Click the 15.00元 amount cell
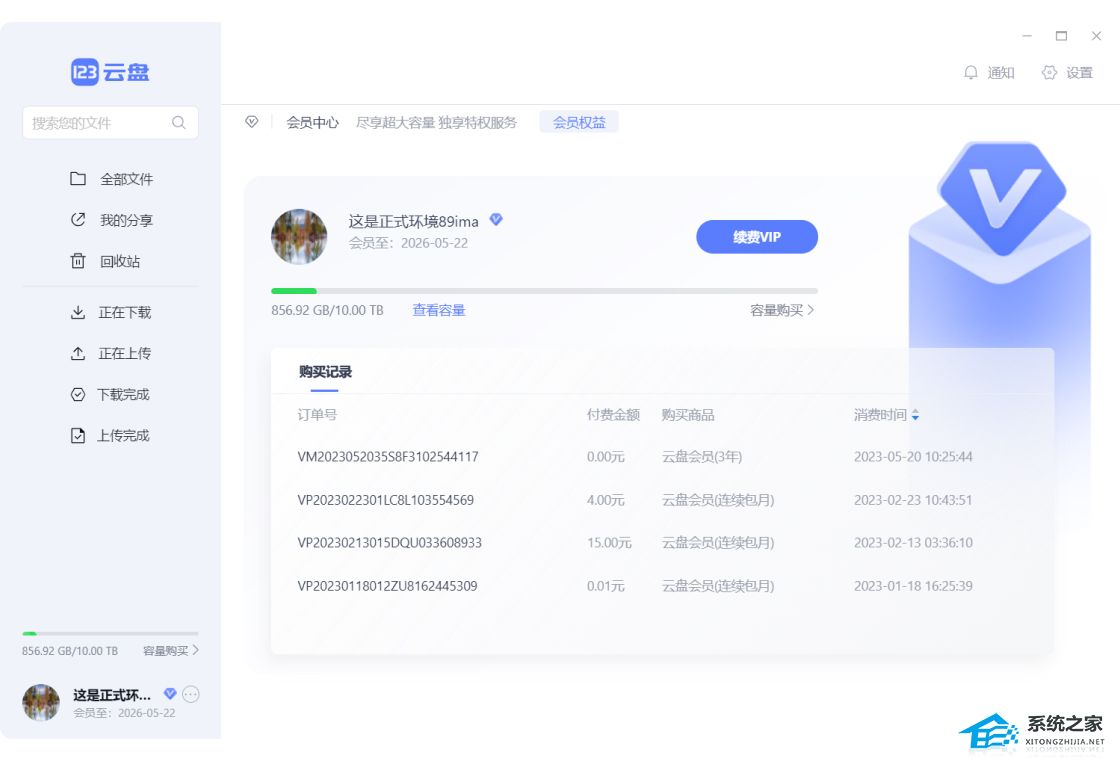Screen dimensions: 1120x760 pyautogui.click(x=609, y=543)
